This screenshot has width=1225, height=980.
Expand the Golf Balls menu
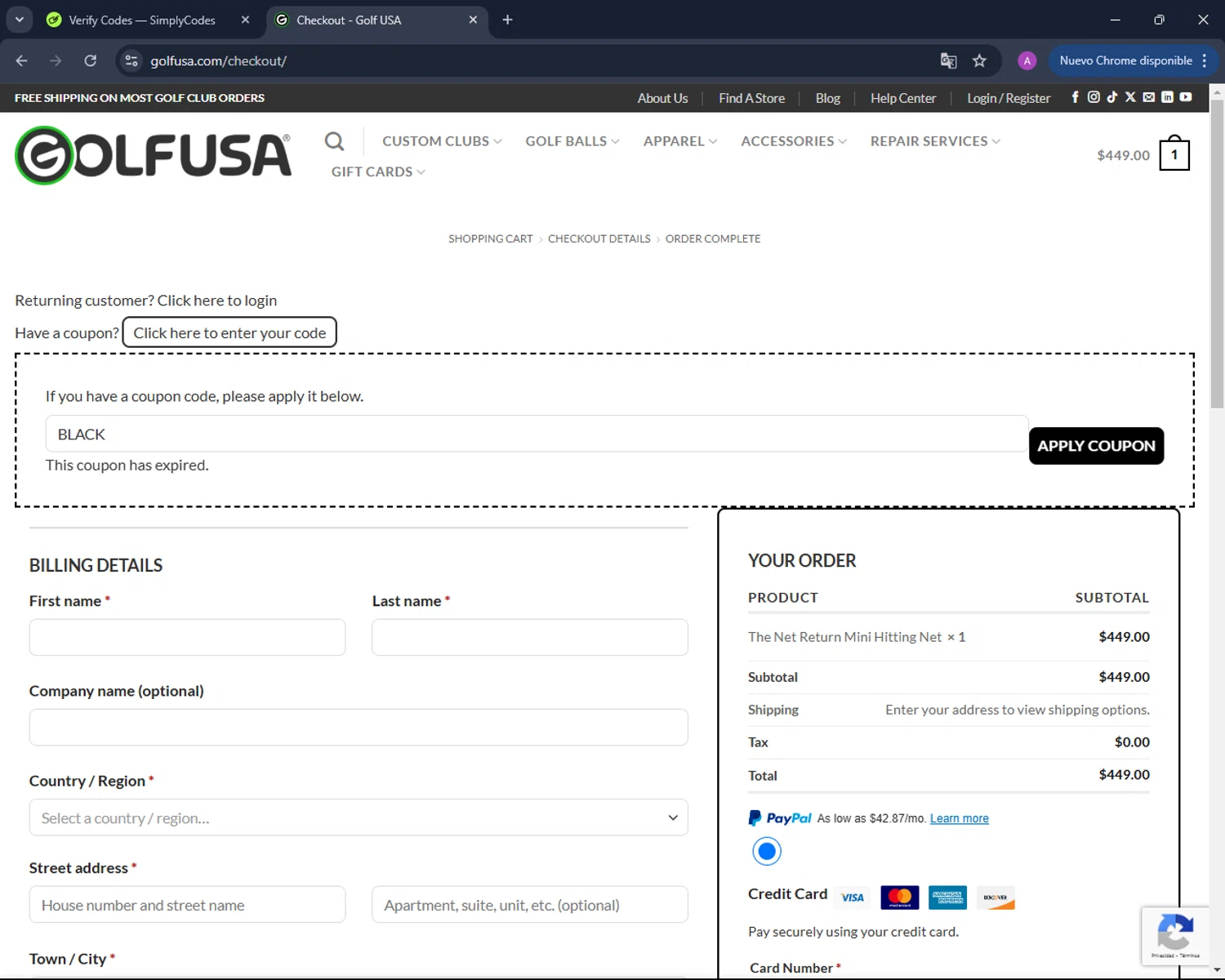click(x=572, y=141)
